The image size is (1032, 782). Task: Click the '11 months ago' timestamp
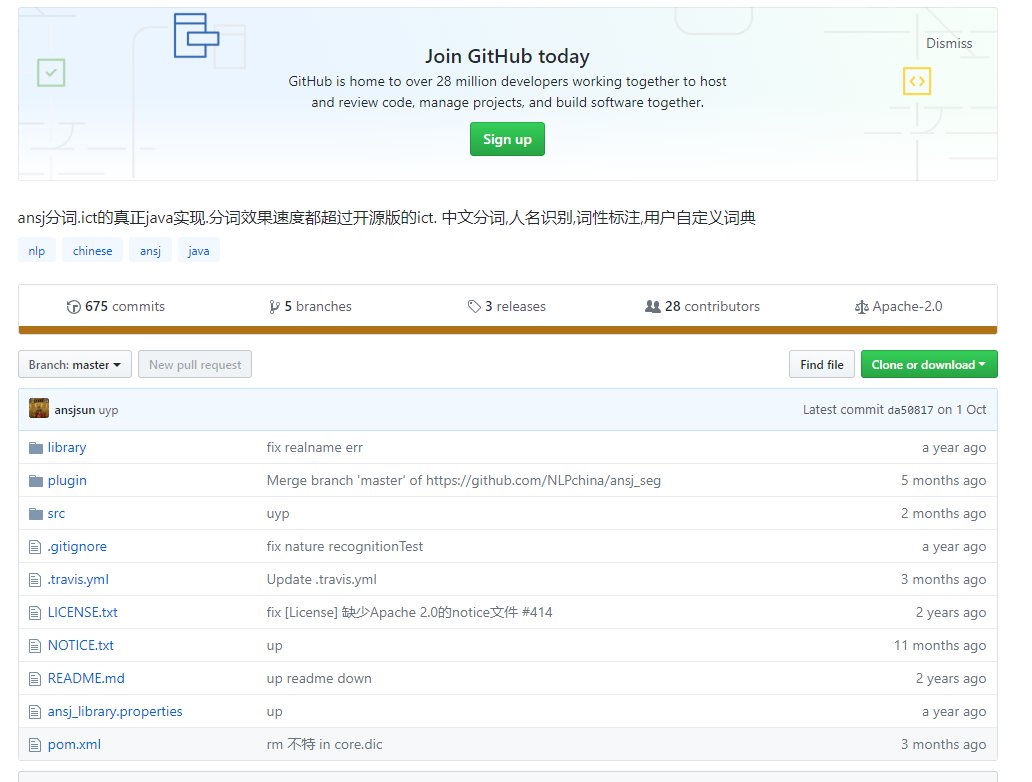point(939,646)
